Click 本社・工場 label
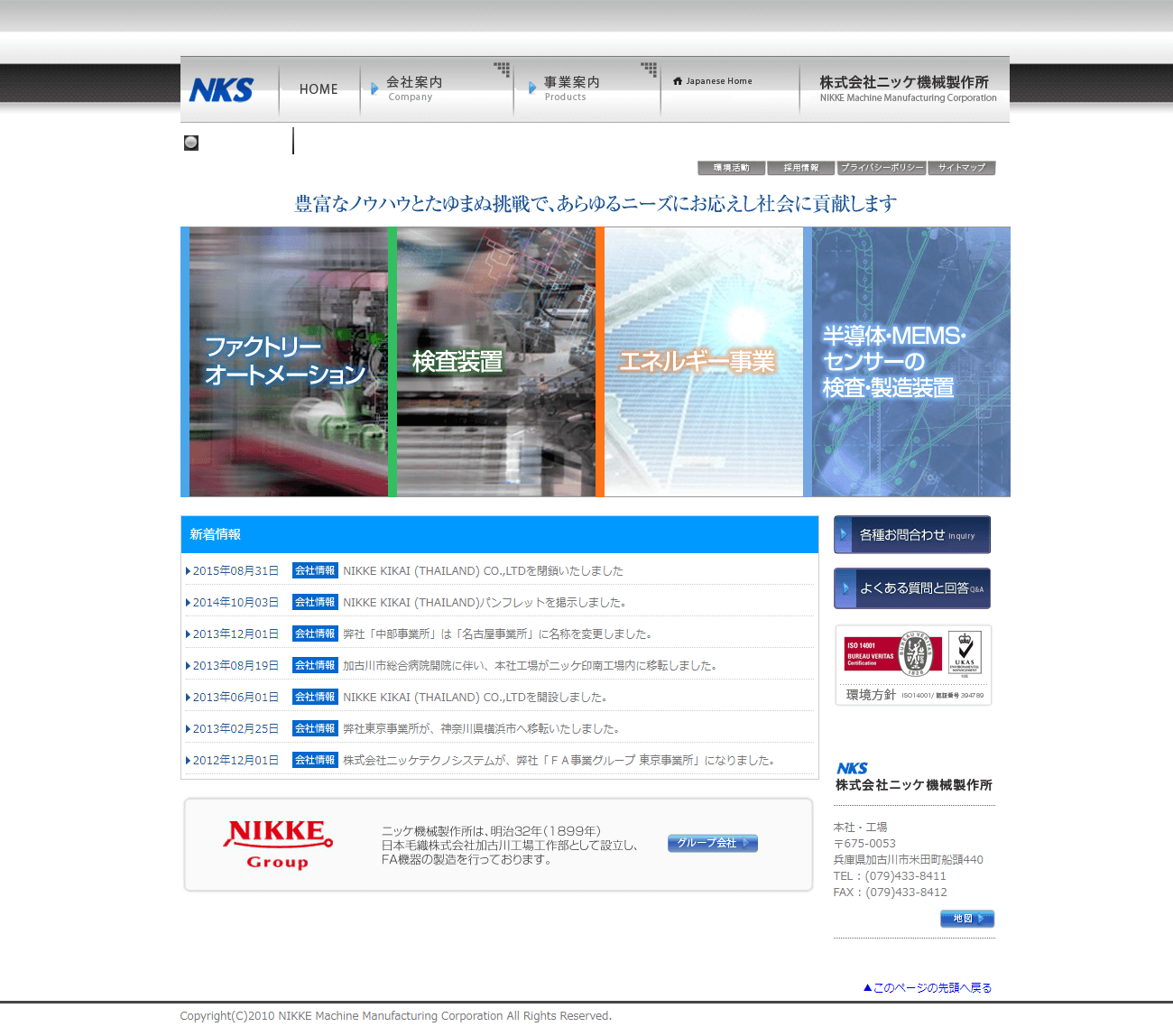 861,828
